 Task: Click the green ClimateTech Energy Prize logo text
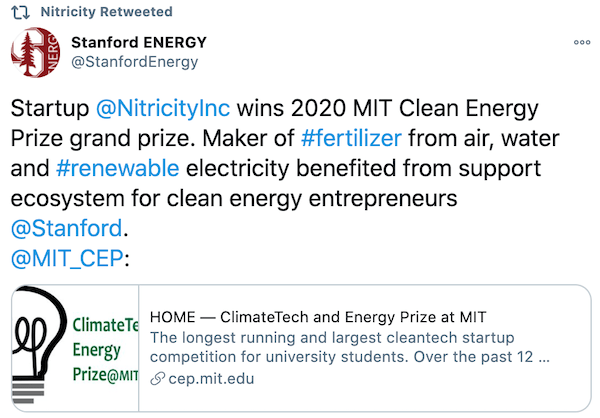pos(104,350)
